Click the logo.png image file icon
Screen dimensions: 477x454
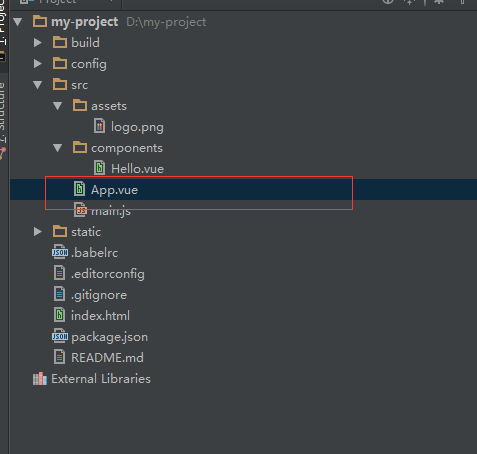coord(99,126)
